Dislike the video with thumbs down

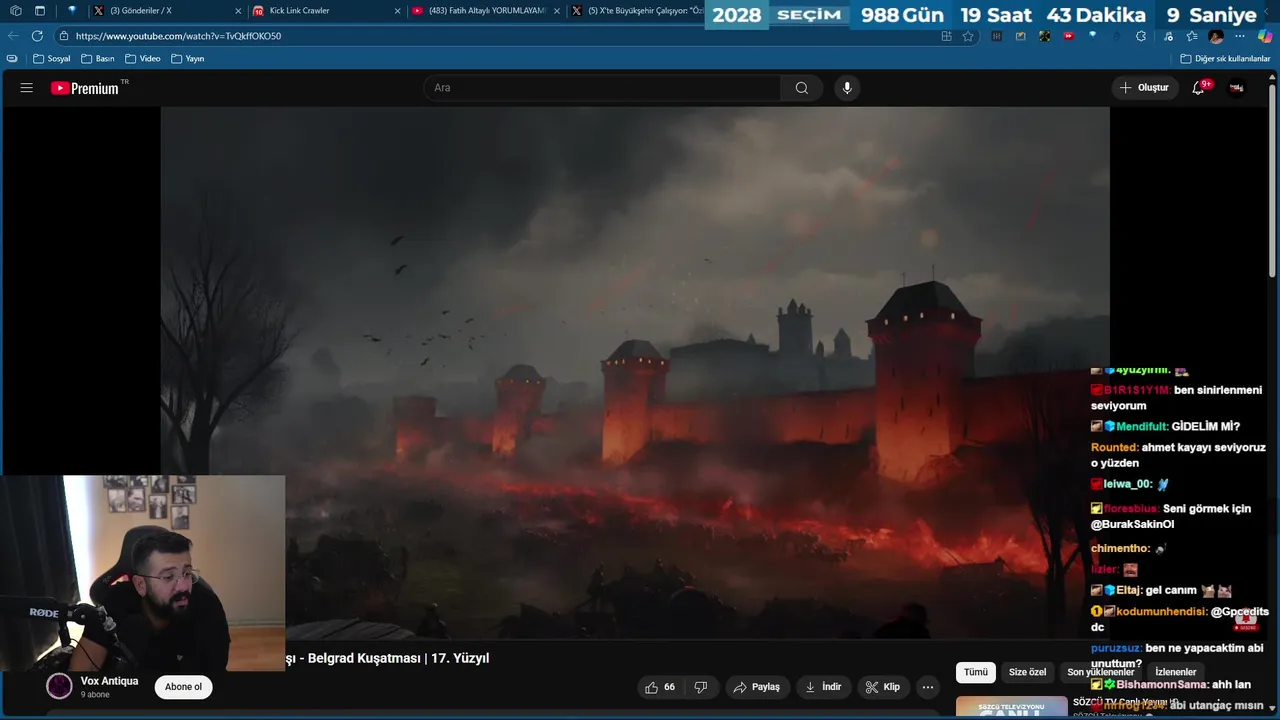(x=701, y=687)
